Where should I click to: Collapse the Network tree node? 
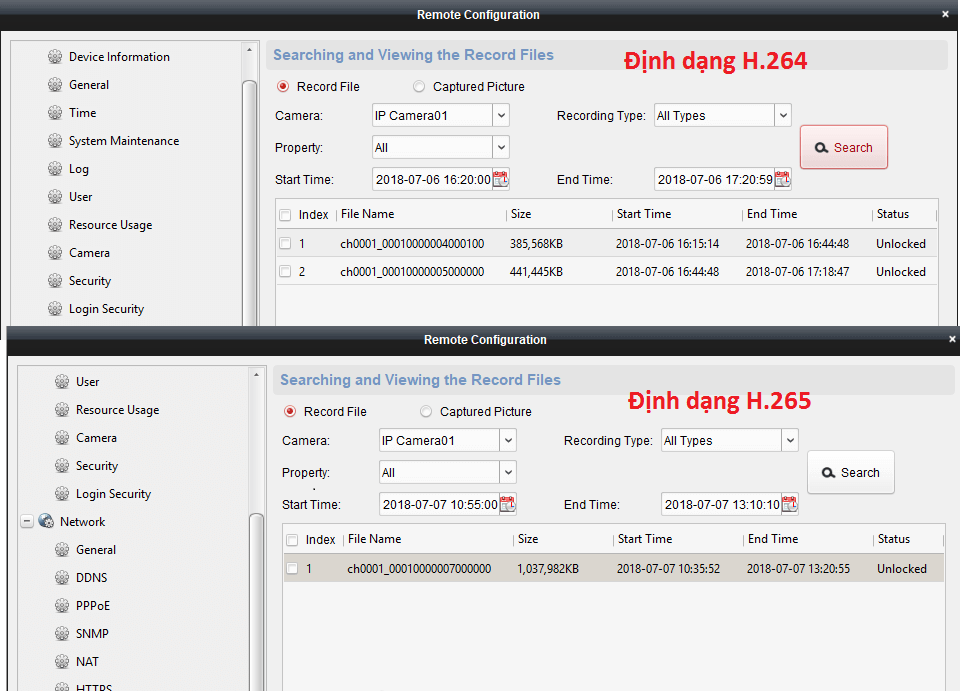pyautogui.click(x=27, y=522)
